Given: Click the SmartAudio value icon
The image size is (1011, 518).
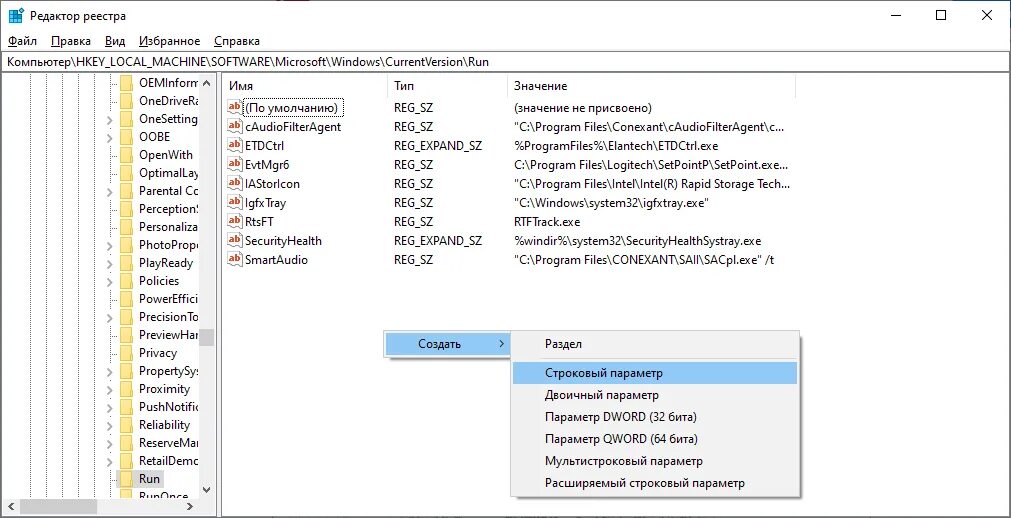Looking at the screenshot, I should (x=235, y=260).
